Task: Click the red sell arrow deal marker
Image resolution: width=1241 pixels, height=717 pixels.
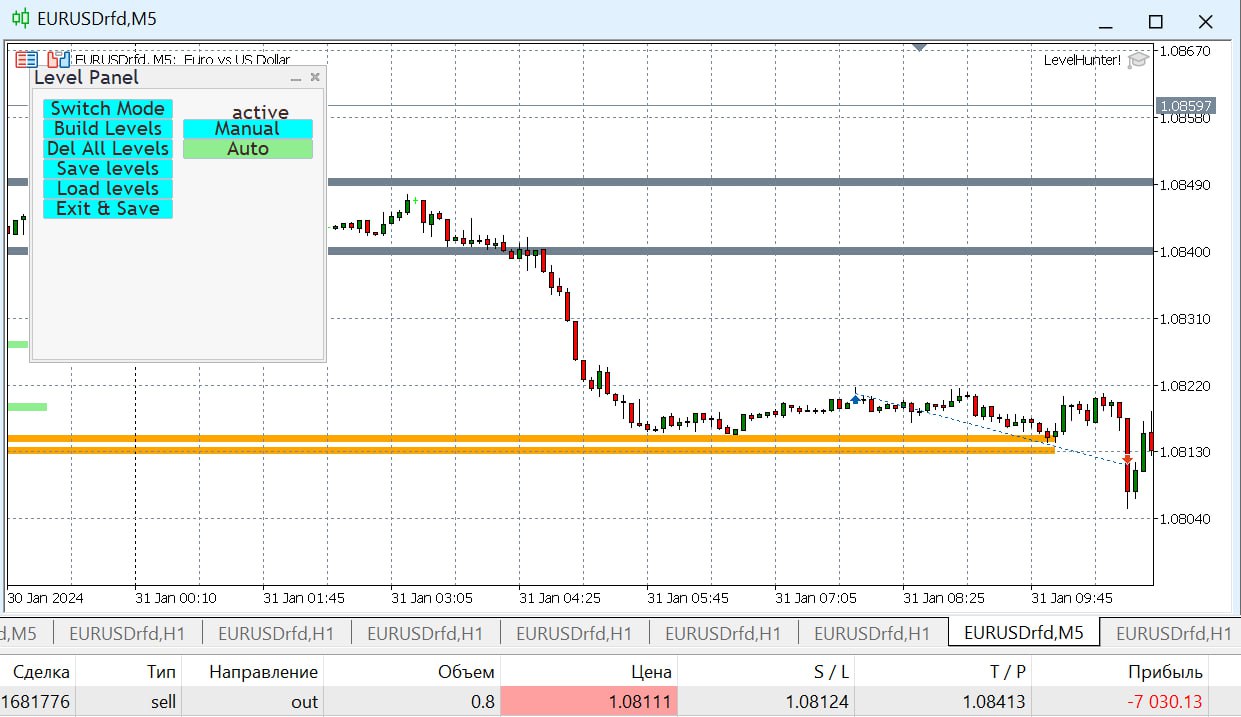Action: (1127, 460)
